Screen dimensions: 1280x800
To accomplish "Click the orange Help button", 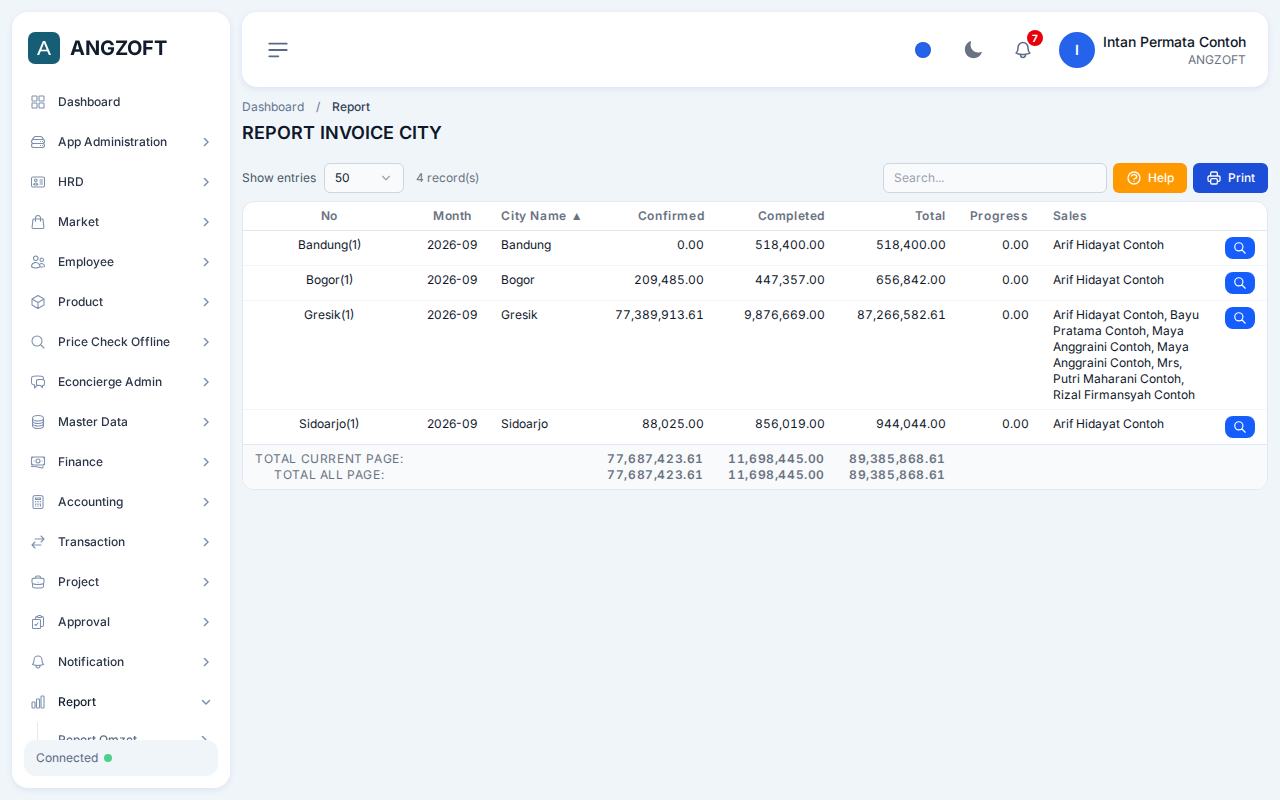I will click(x=1150, y=178).
